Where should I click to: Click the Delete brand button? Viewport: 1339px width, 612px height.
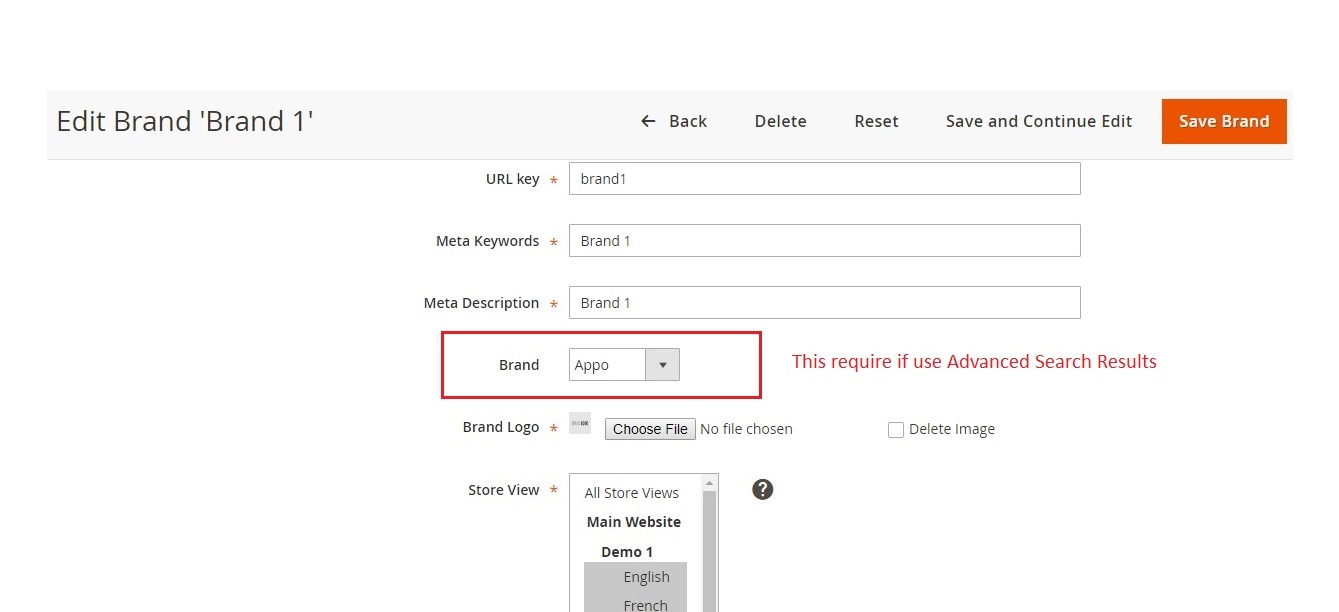point(780,121)
